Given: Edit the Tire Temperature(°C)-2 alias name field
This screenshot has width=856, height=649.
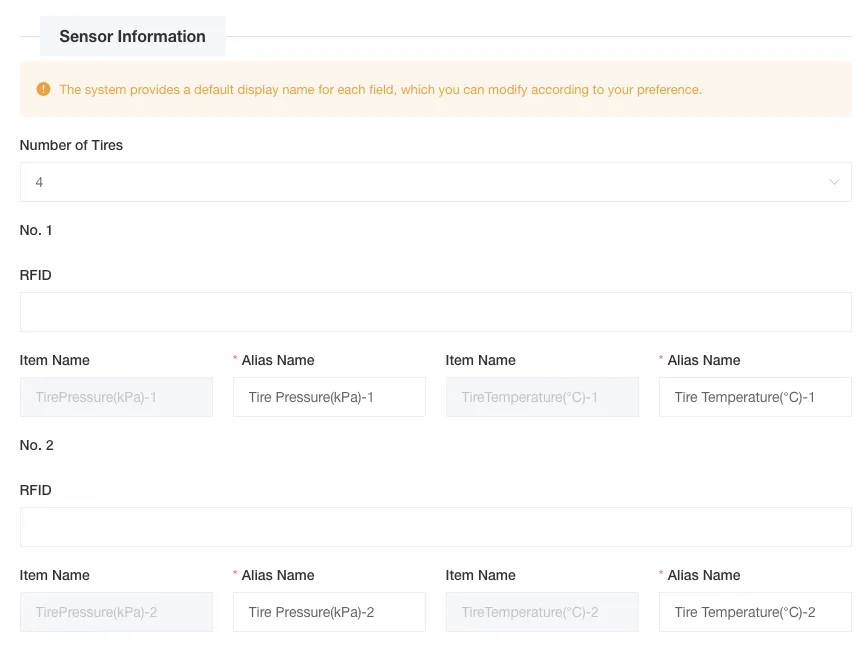Looking at the screenshot, I should (755, 612).
